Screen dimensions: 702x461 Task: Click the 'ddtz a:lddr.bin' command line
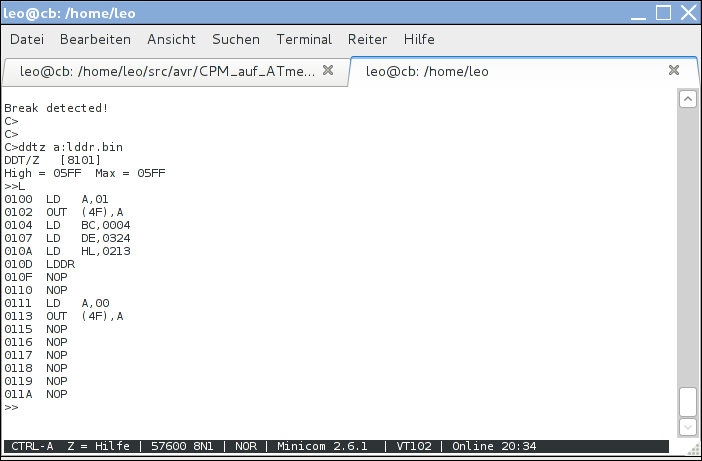tap(64, 147)
